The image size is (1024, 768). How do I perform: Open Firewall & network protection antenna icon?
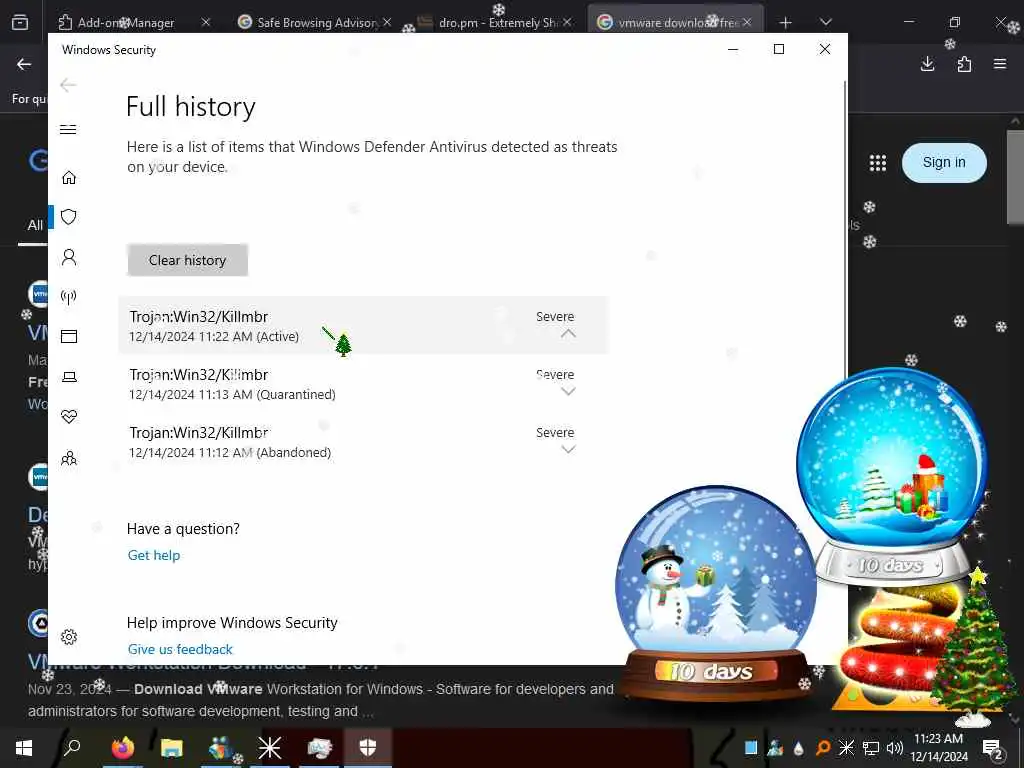point(69,297)
